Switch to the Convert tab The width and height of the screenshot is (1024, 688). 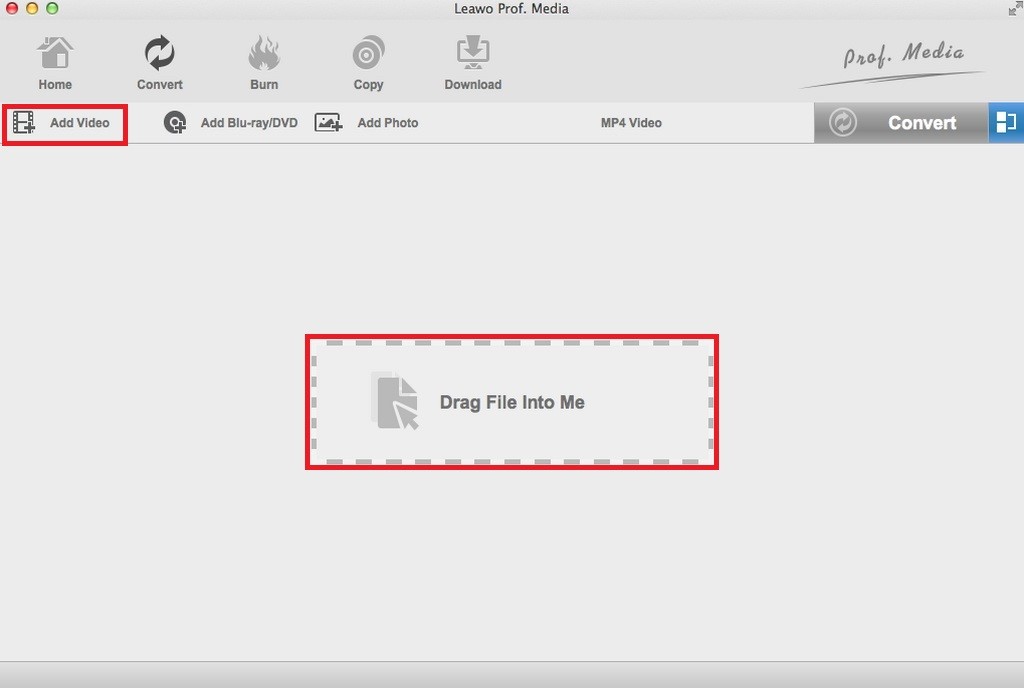coord(158,63)
